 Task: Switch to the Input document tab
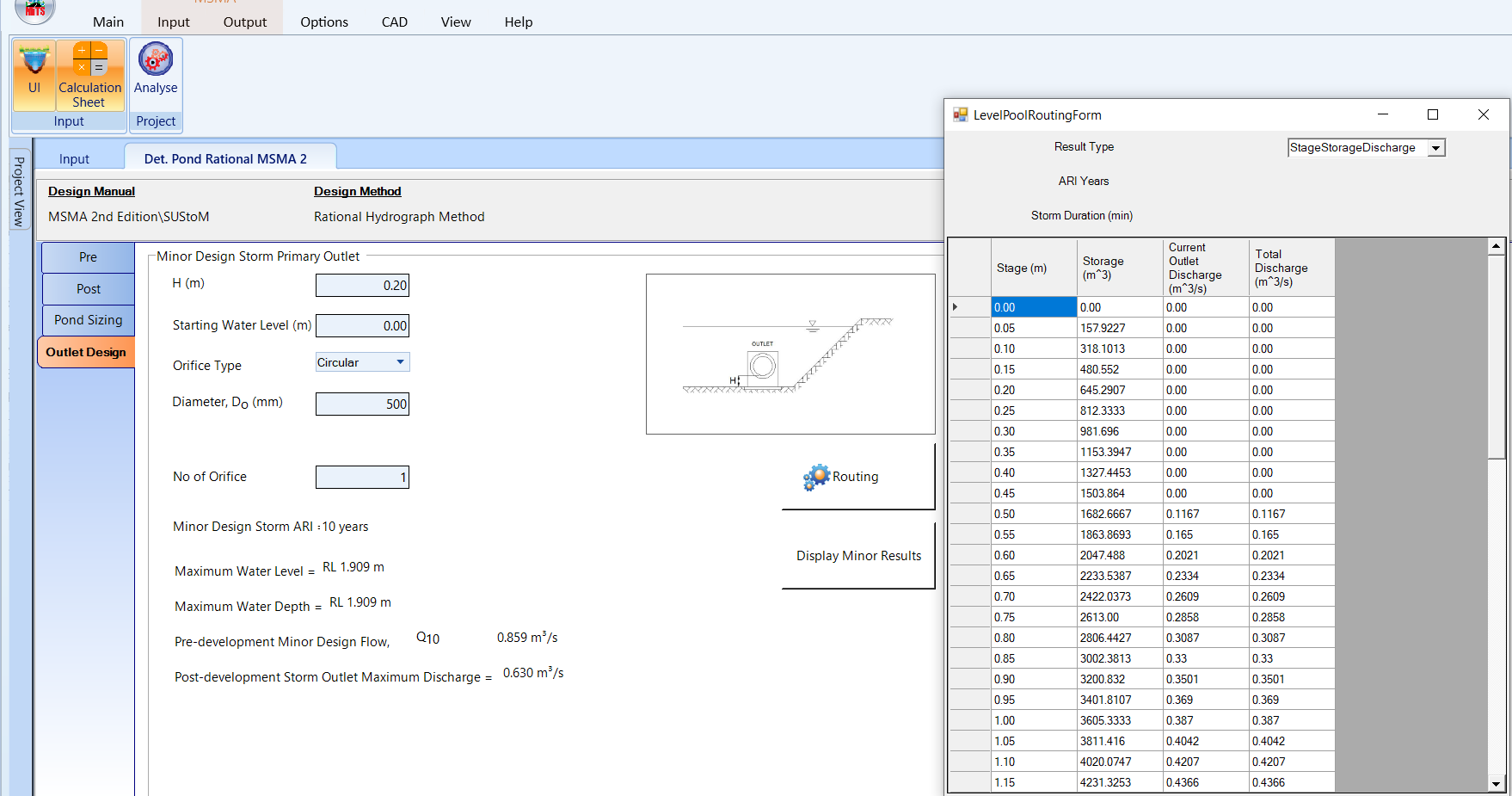pyautogui.click(x=74, y=158)
